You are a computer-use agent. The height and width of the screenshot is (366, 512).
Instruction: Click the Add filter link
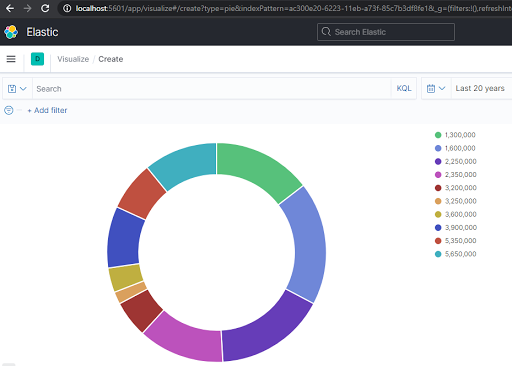point(47,110)
